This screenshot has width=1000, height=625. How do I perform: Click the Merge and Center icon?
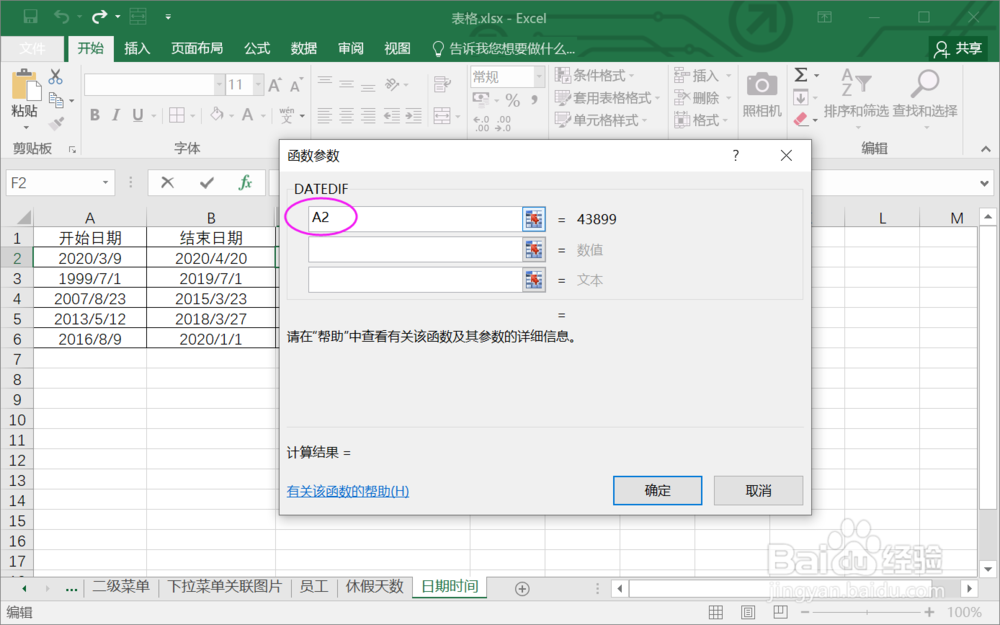(442, 115)
